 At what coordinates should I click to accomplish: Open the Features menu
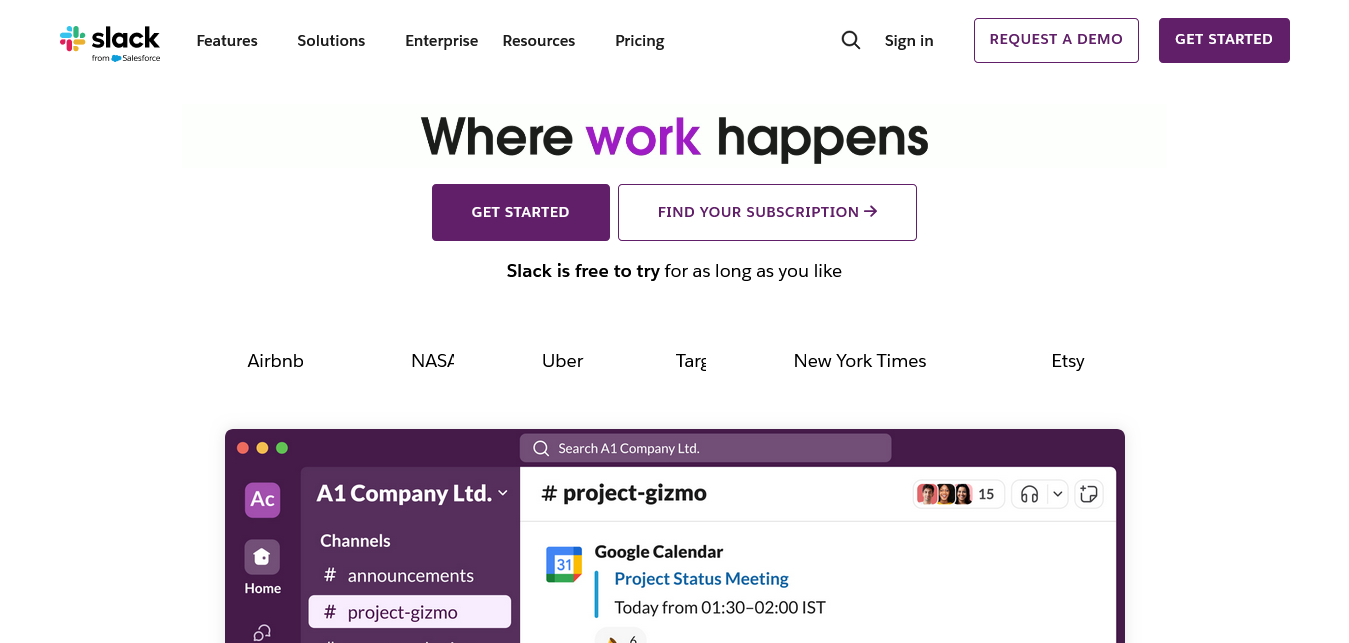(x=227, y=41)
